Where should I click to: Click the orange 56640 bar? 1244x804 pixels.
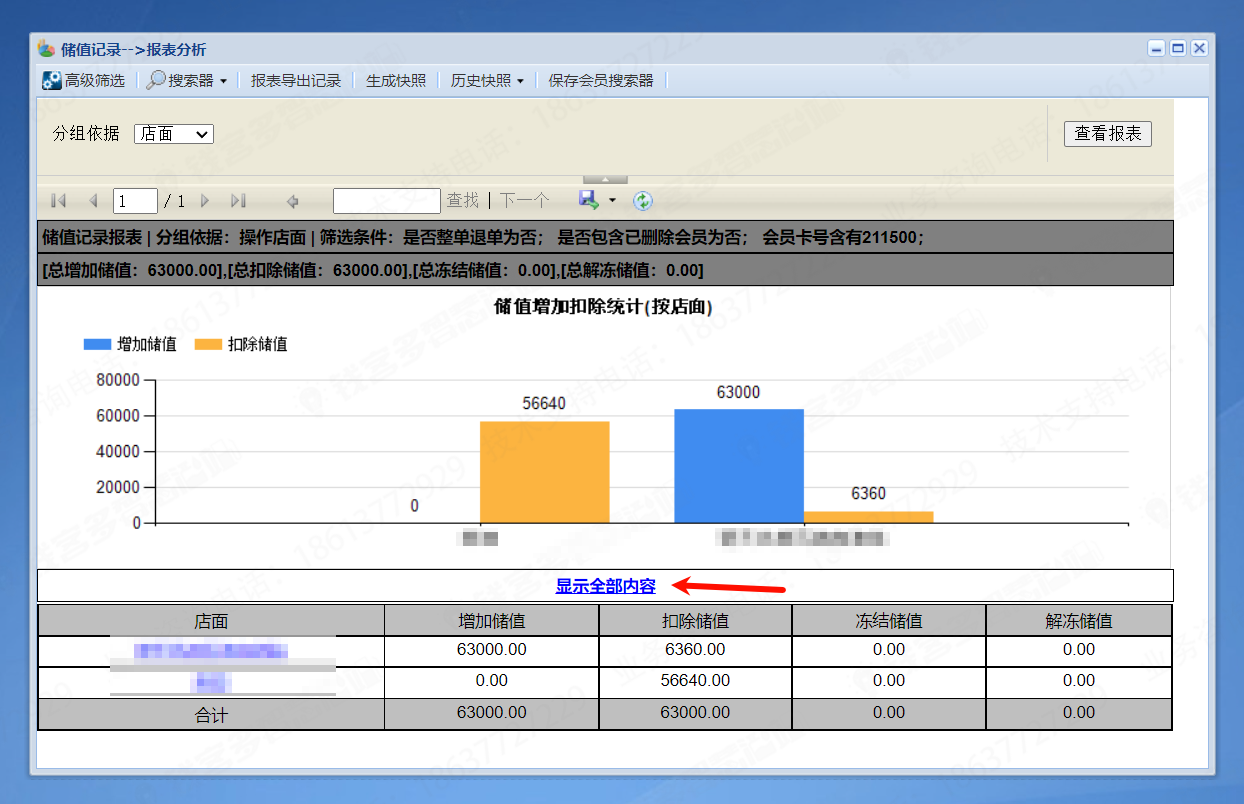545,472
